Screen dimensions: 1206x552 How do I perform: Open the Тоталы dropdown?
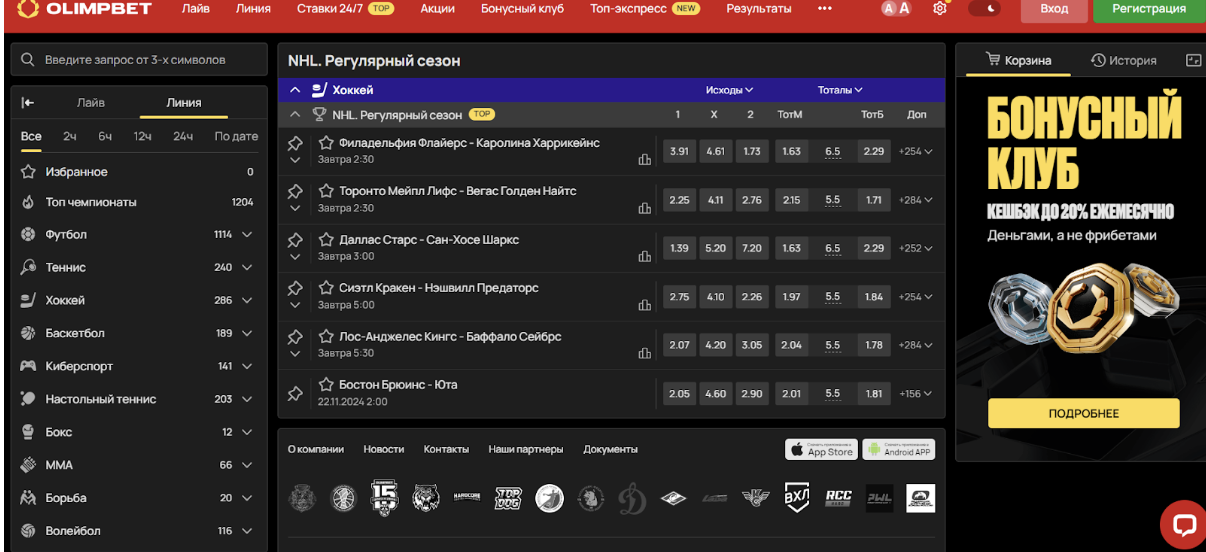coord(840,90)
